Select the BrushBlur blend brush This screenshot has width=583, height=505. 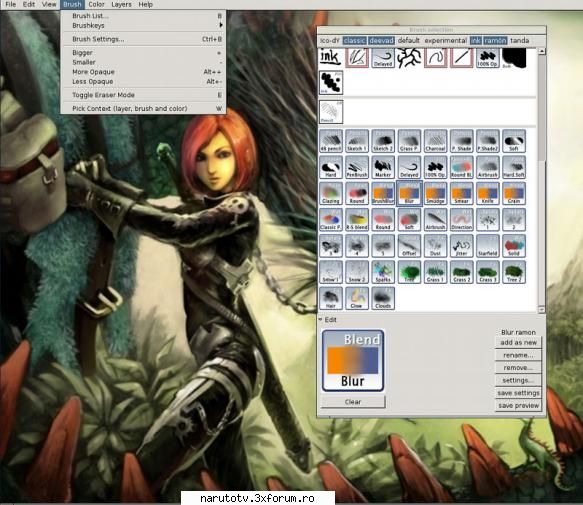click(x=383, y=193)
